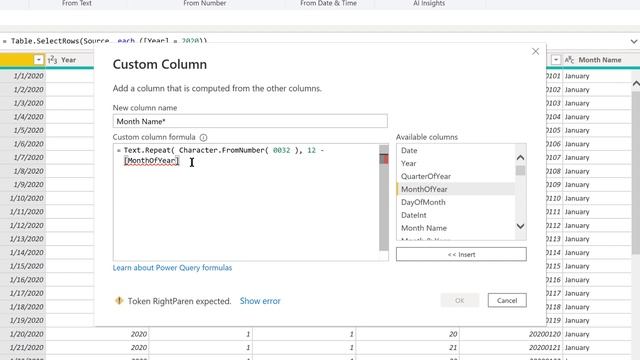Expand the formula bar with the chevron
The image size is (640, 360).
pos(633,41)
